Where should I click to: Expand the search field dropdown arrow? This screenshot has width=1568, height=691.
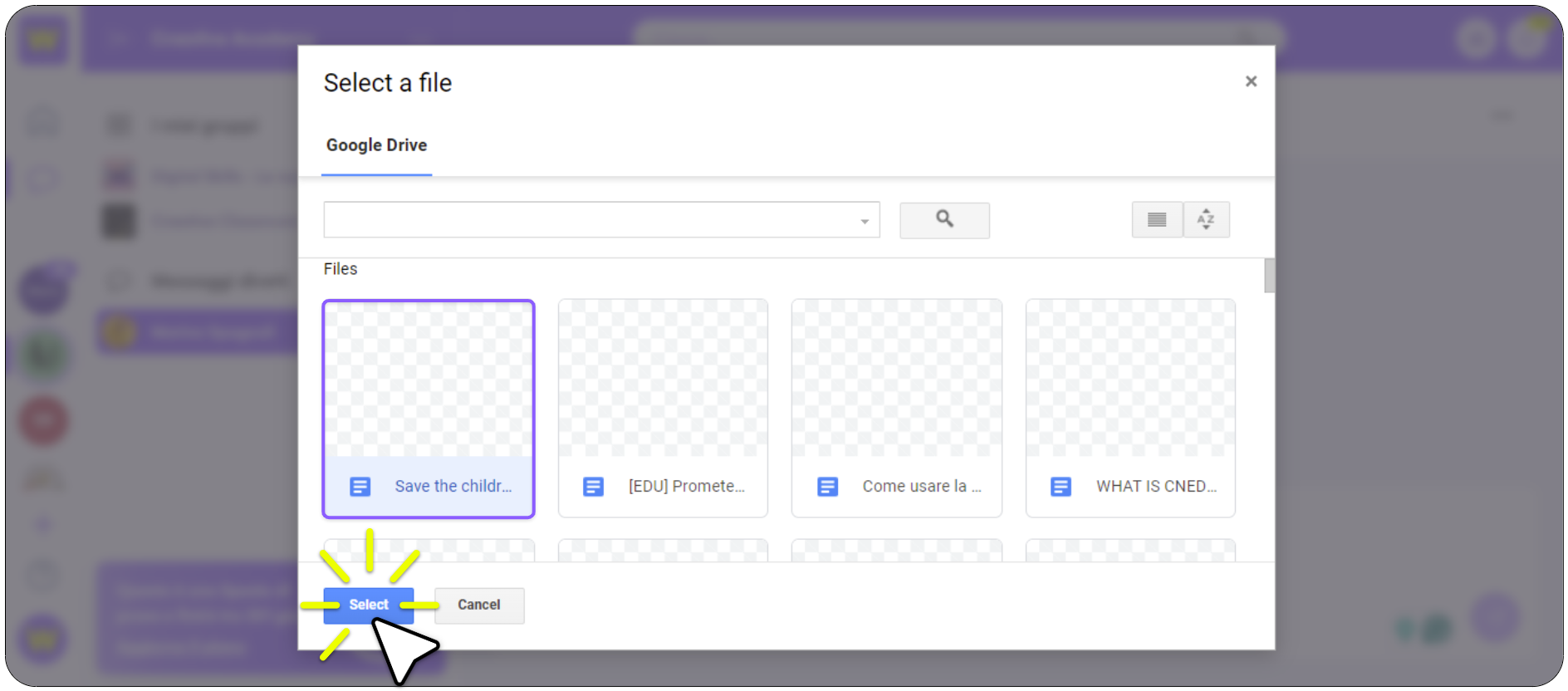[x=865, y=221]
